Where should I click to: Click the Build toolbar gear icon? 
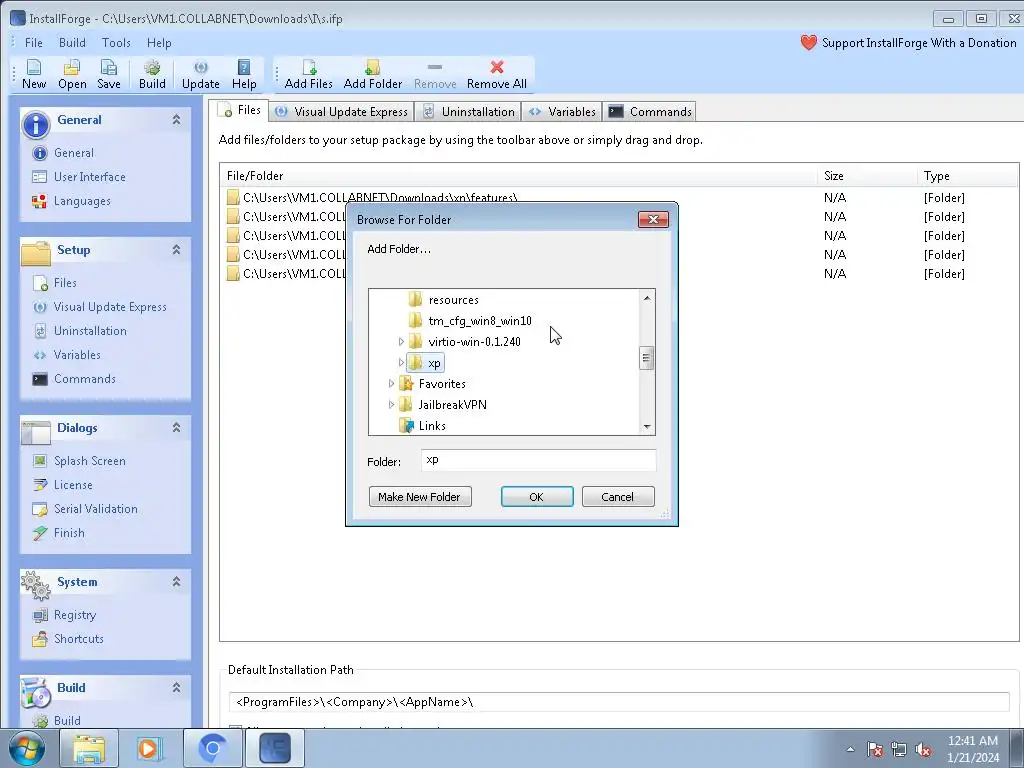[152, 67]
